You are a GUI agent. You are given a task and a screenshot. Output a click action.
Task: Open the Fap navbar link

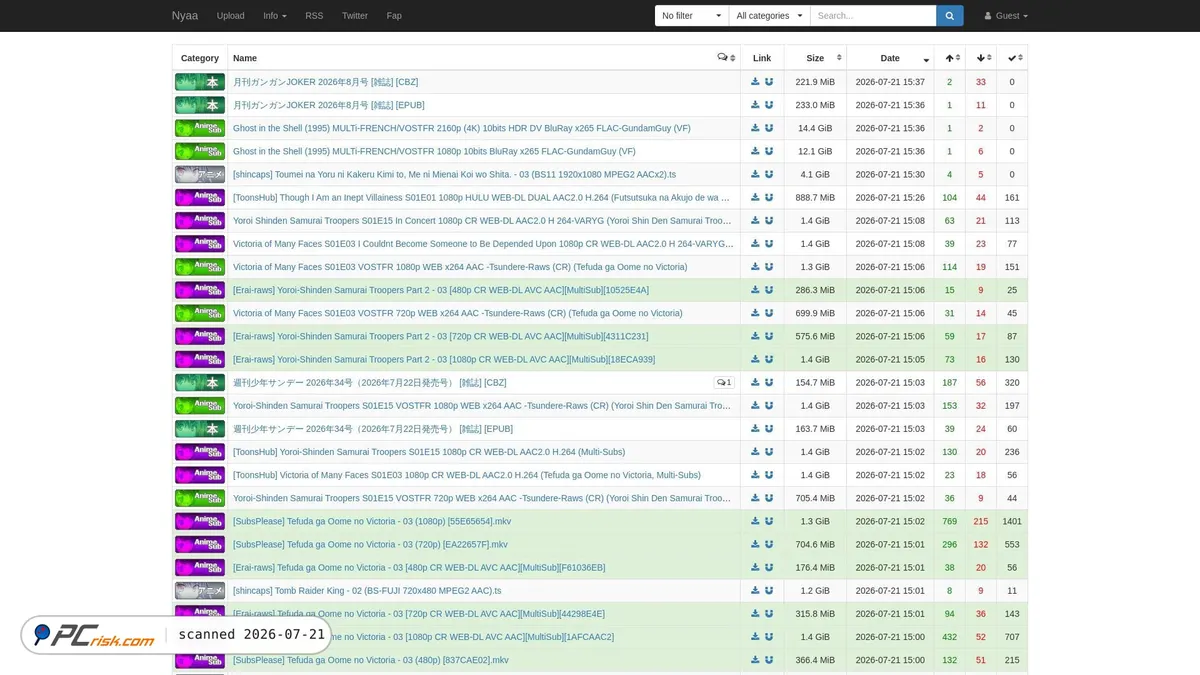coord(394,16)
